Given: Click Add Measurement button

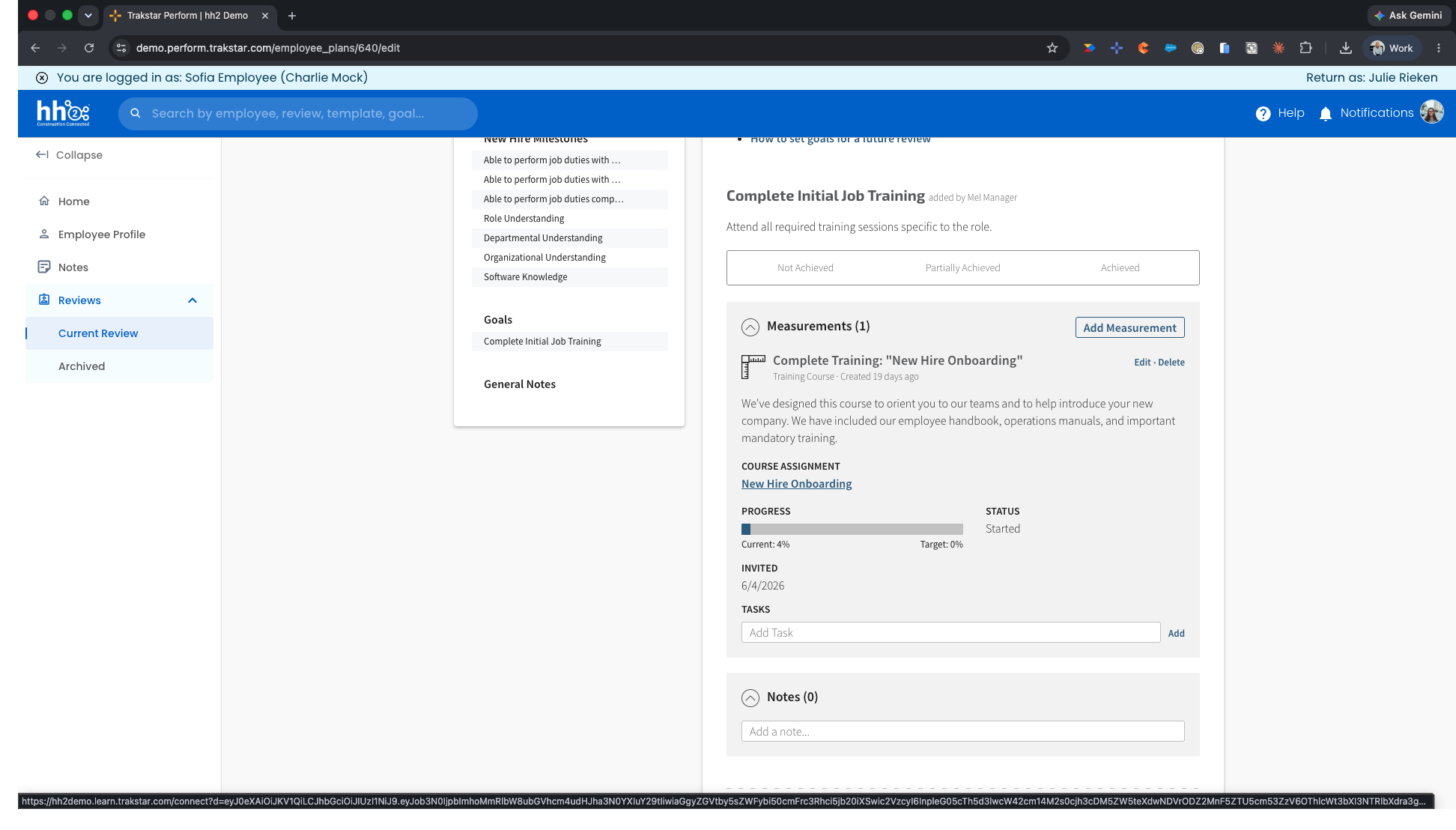Looking at the screenshot, I should point(1129,327).
